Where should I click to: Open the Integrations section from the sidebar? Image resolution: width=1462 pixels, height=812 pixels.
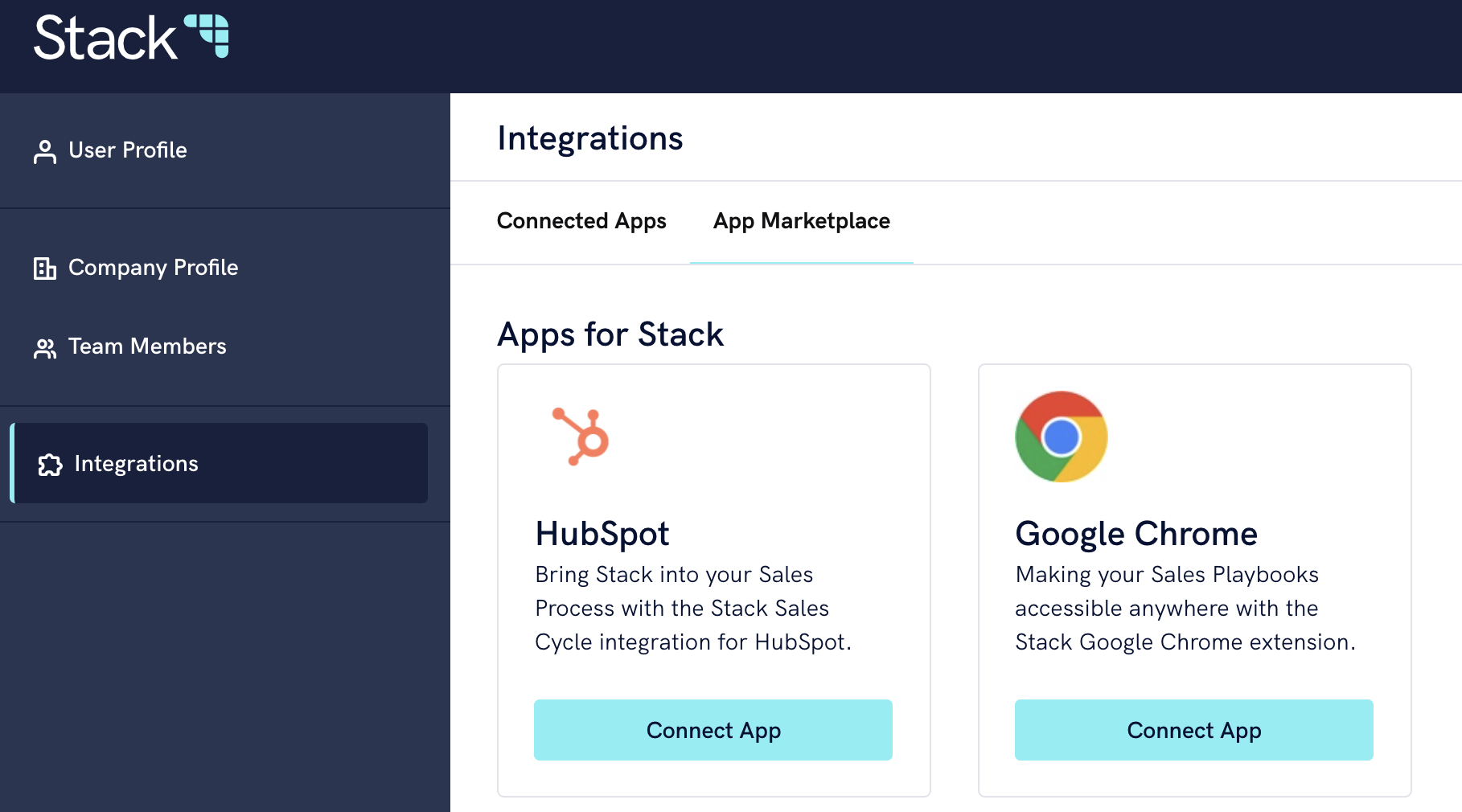click(x=135, y=464)
